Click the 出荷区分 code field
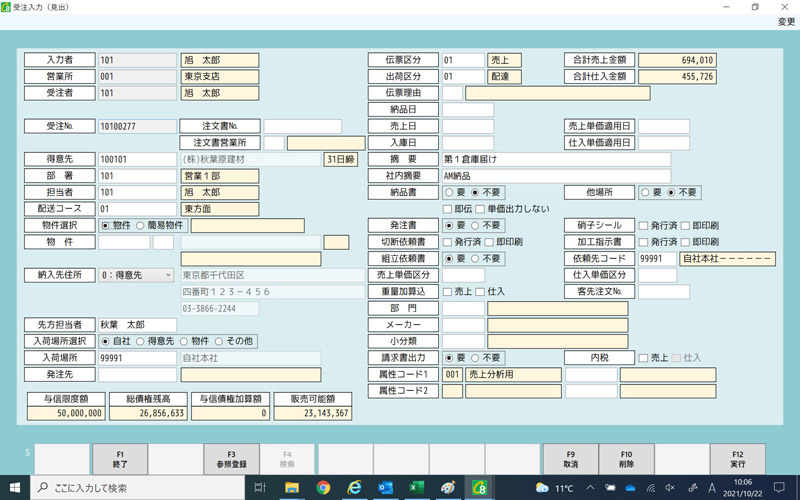 click(x=463, y=77)
